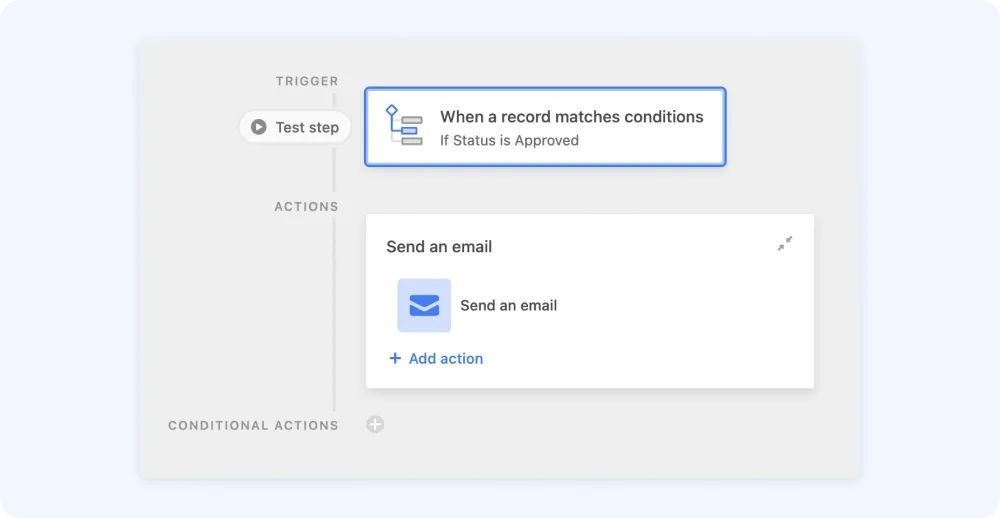Screen dimensions: 1000x518
Task: Click empty space inside the Send an email card
Action: [676, 319]
